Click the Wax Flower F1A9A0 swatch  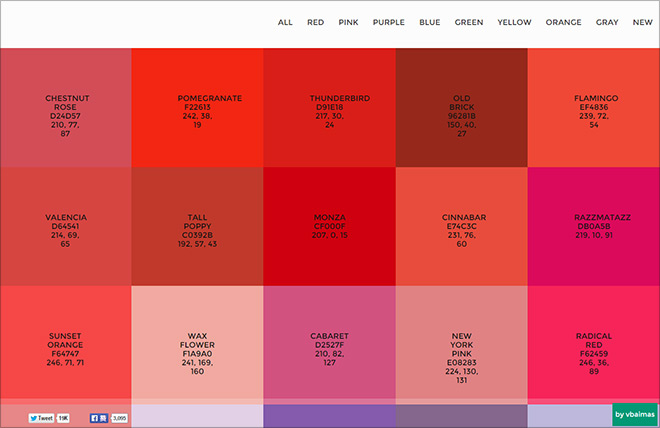click(x=197, y=343)
